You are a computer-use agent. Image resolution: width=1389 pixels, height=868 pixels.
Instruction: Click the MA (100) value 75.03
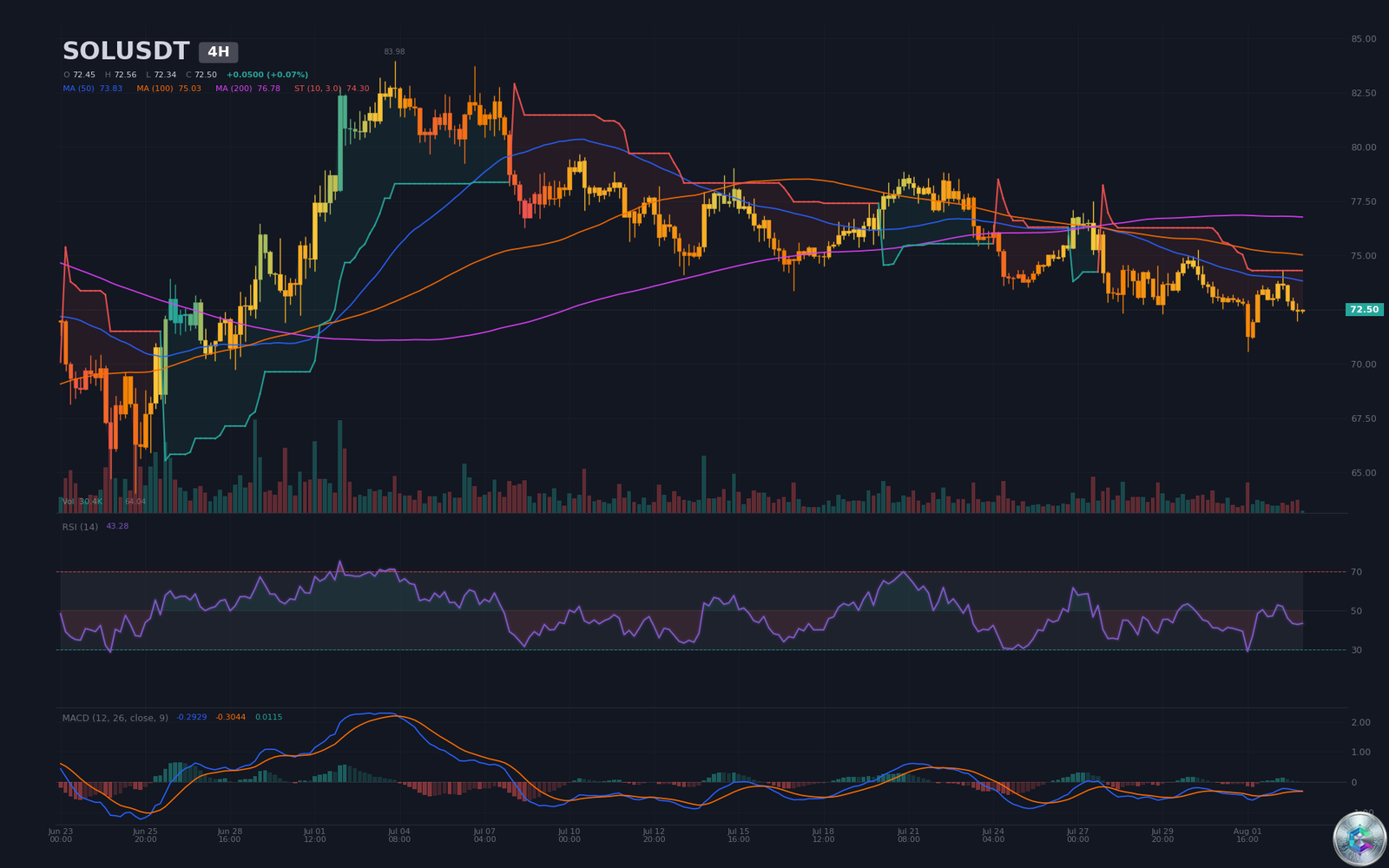pos(189,89)
